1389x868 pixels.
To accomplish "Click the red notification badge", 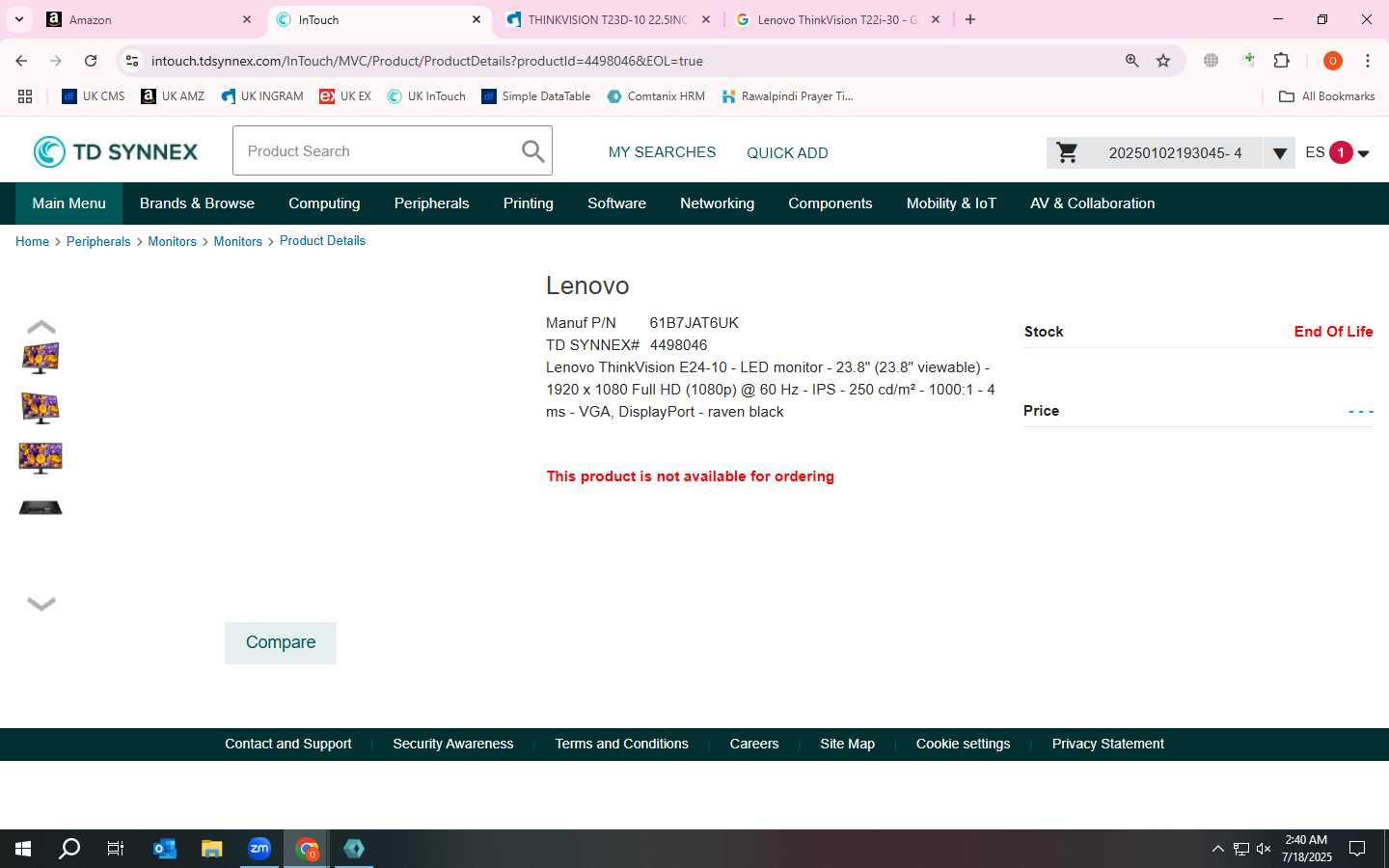I will point(1341,152).
